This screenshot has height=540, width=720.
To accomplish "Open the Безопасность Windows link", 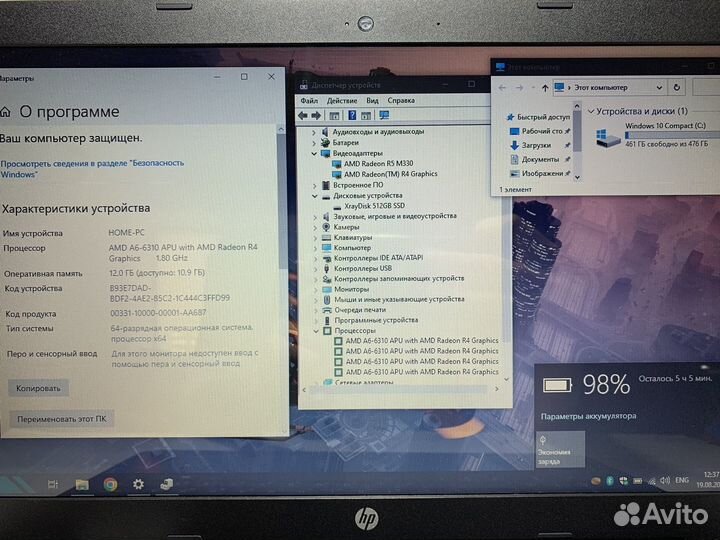I will [92, 169].
